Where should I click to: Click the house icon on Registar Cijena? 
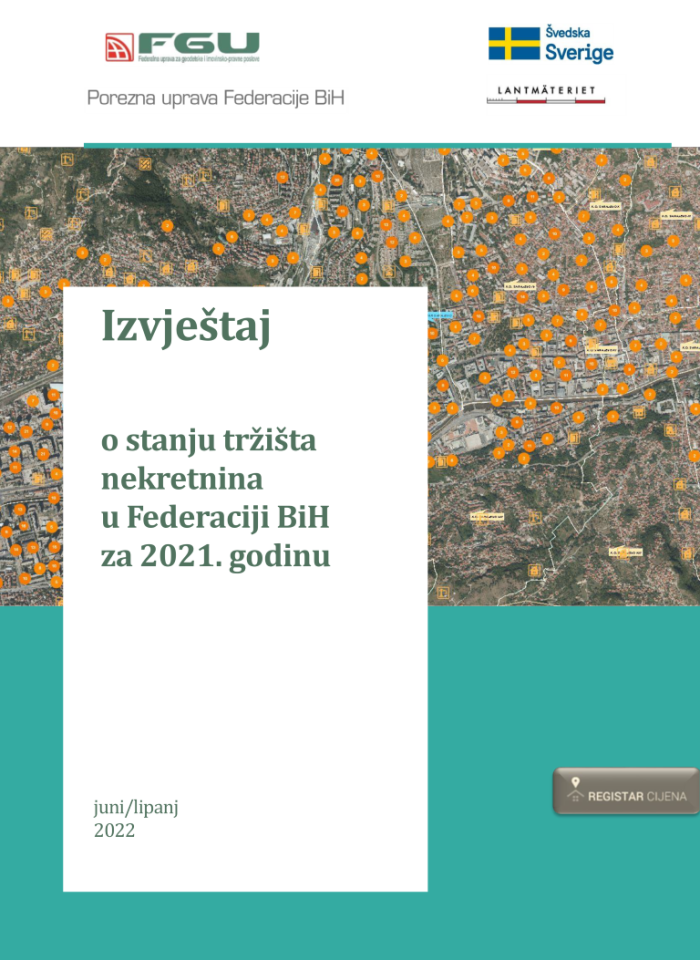pos(575,797)
